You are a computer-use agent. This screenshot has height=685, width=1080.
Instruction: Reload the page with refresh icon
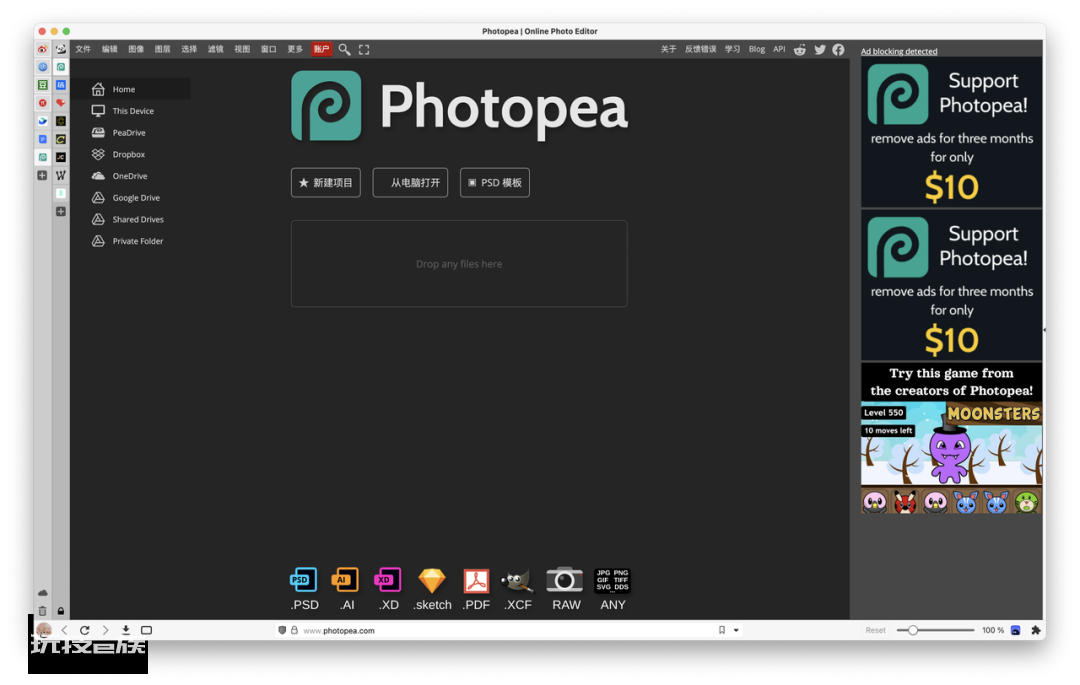tap(85, 630)
